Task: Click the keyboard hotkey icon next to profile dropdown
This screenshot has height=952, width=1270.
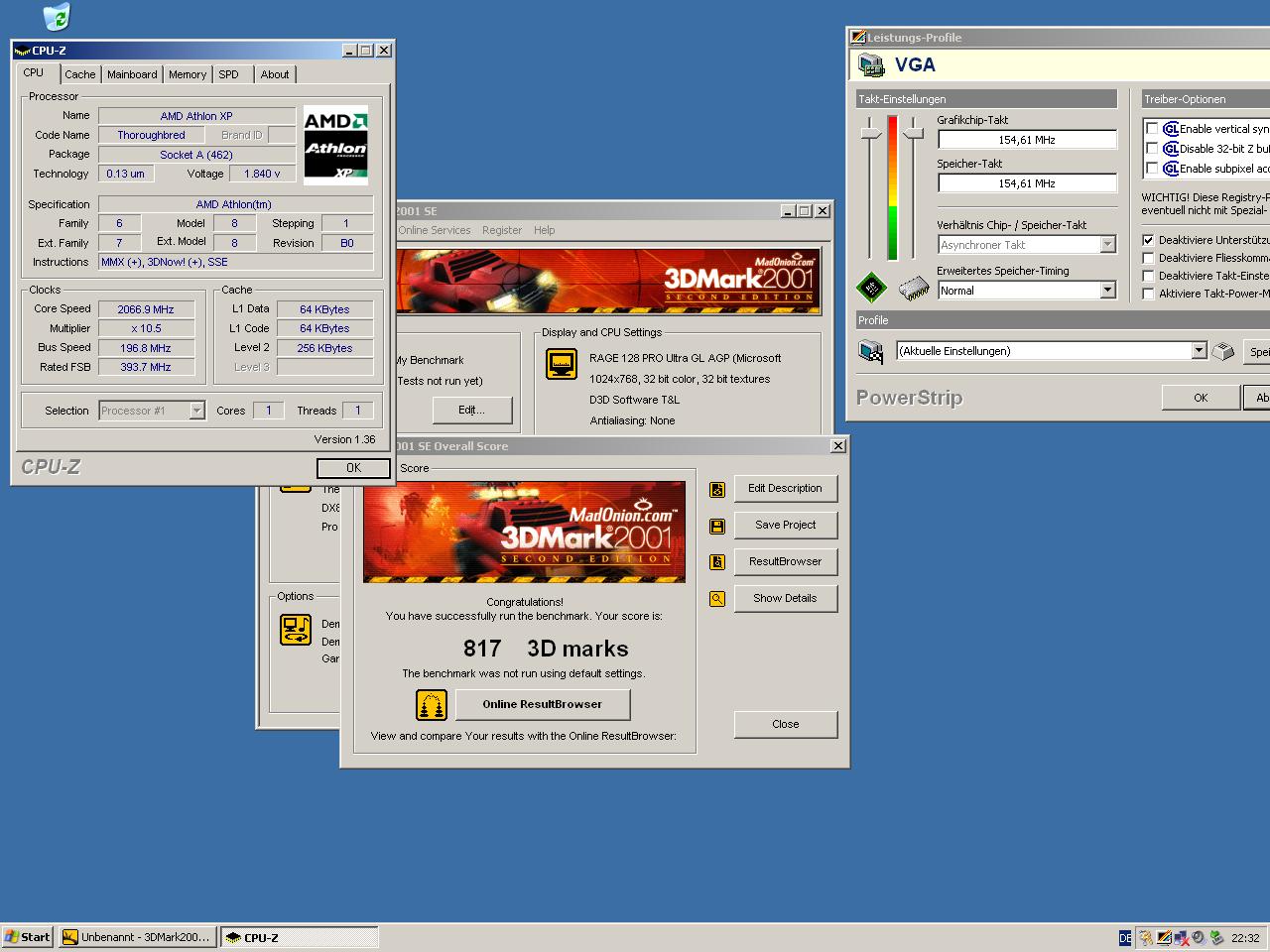Action: 1222,351
